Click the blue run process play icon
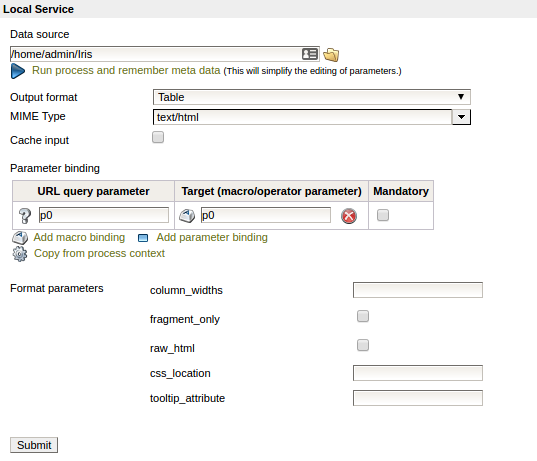The width and height of the screenshot is (537, 461). (18, 71)
